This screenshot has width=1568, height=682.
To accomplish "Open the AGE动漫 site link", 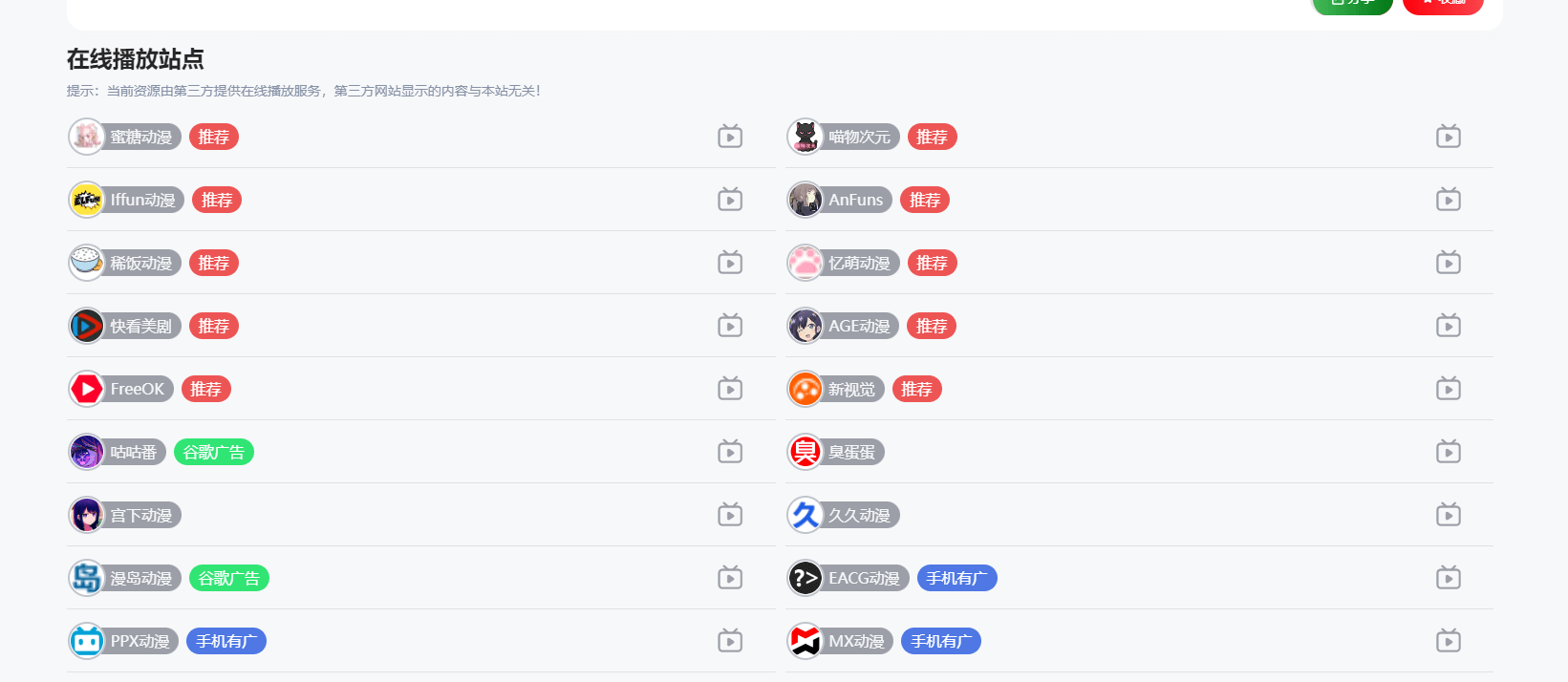I will pos(858,326).
